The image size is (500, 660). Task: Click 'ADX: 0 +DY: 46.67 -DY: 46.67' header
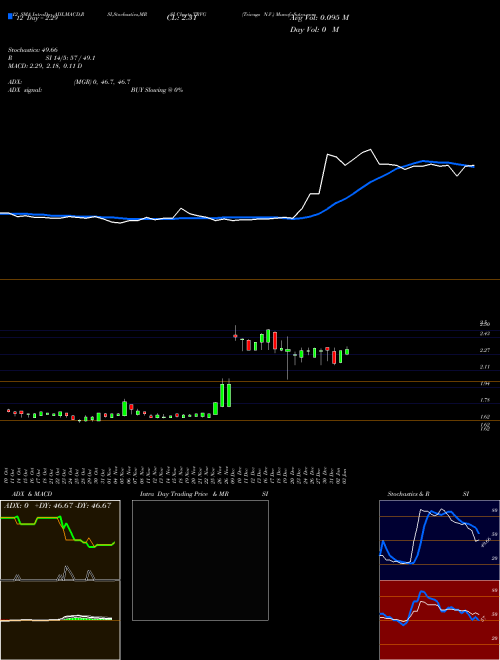(x=57, y=506)
